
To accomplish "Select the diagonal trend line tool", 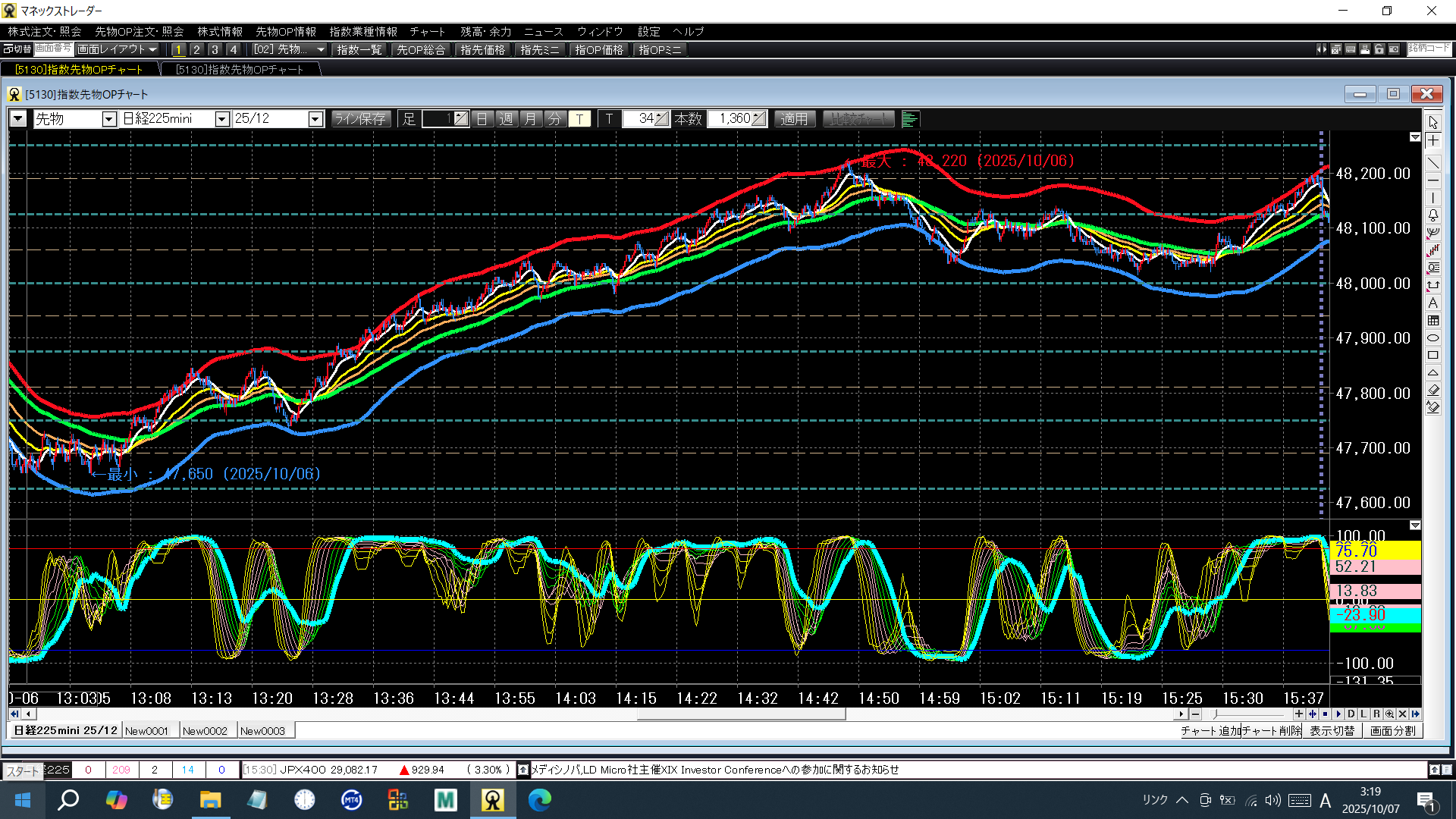I will 1432,163.
